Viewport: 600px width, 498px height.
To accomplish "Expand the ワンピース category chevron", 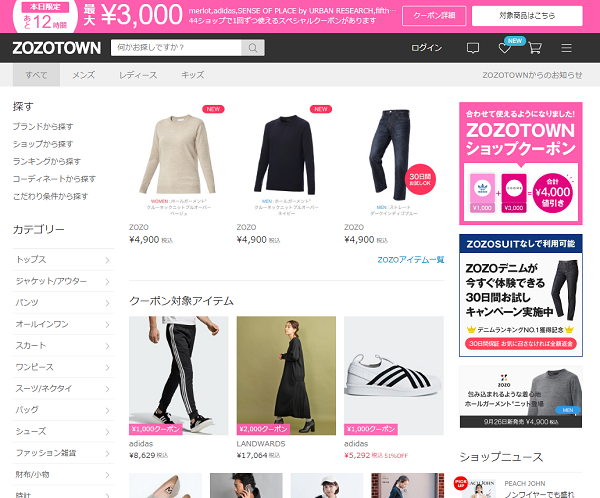I will point(108,367).
